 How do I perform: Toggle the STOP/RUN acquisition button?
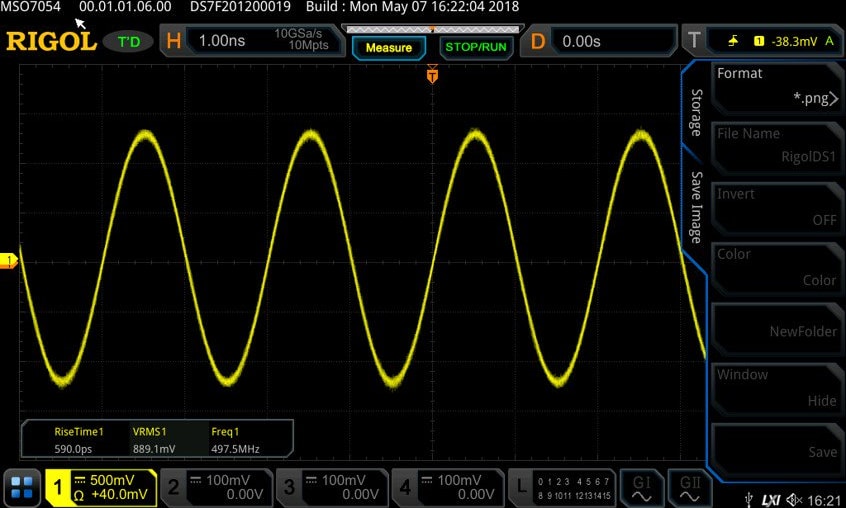pyautogui.click(x=476, y=47)
